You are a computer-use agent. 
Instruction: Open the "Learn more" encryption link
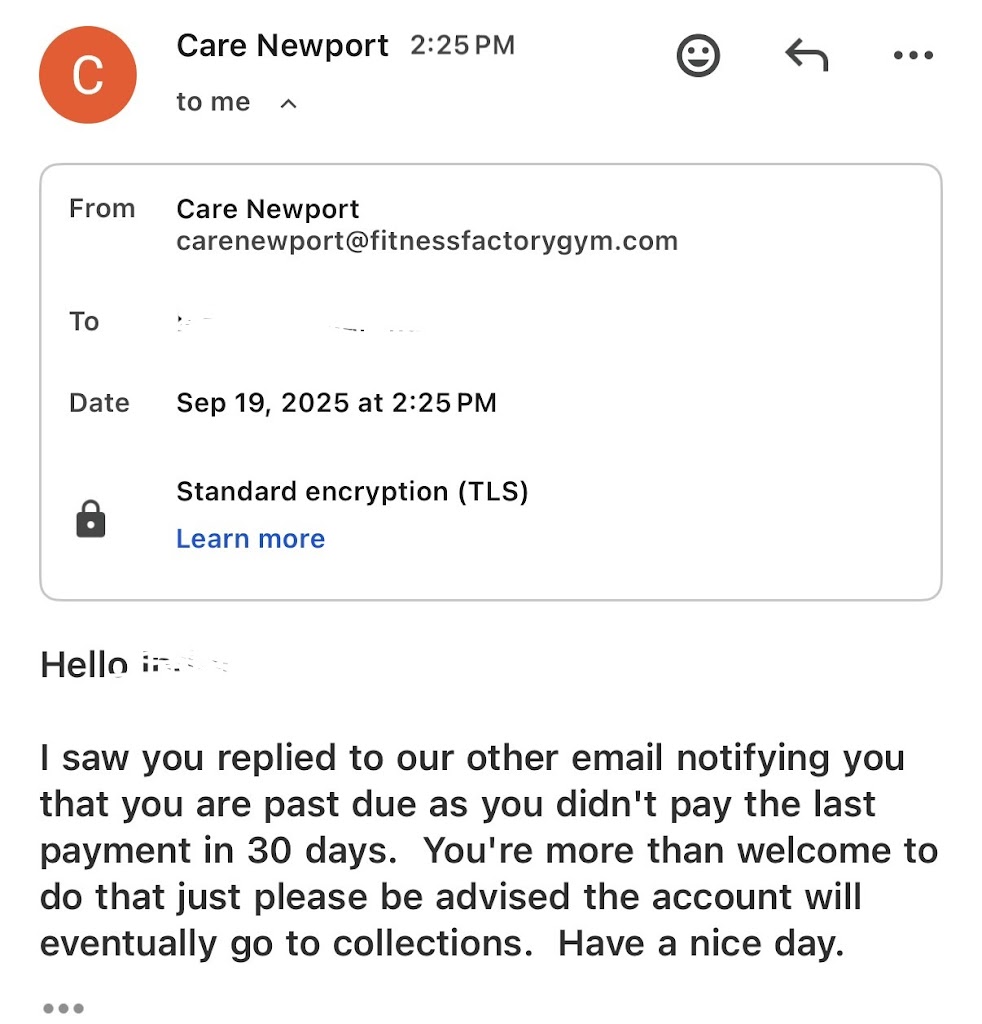tap(250, 539)
